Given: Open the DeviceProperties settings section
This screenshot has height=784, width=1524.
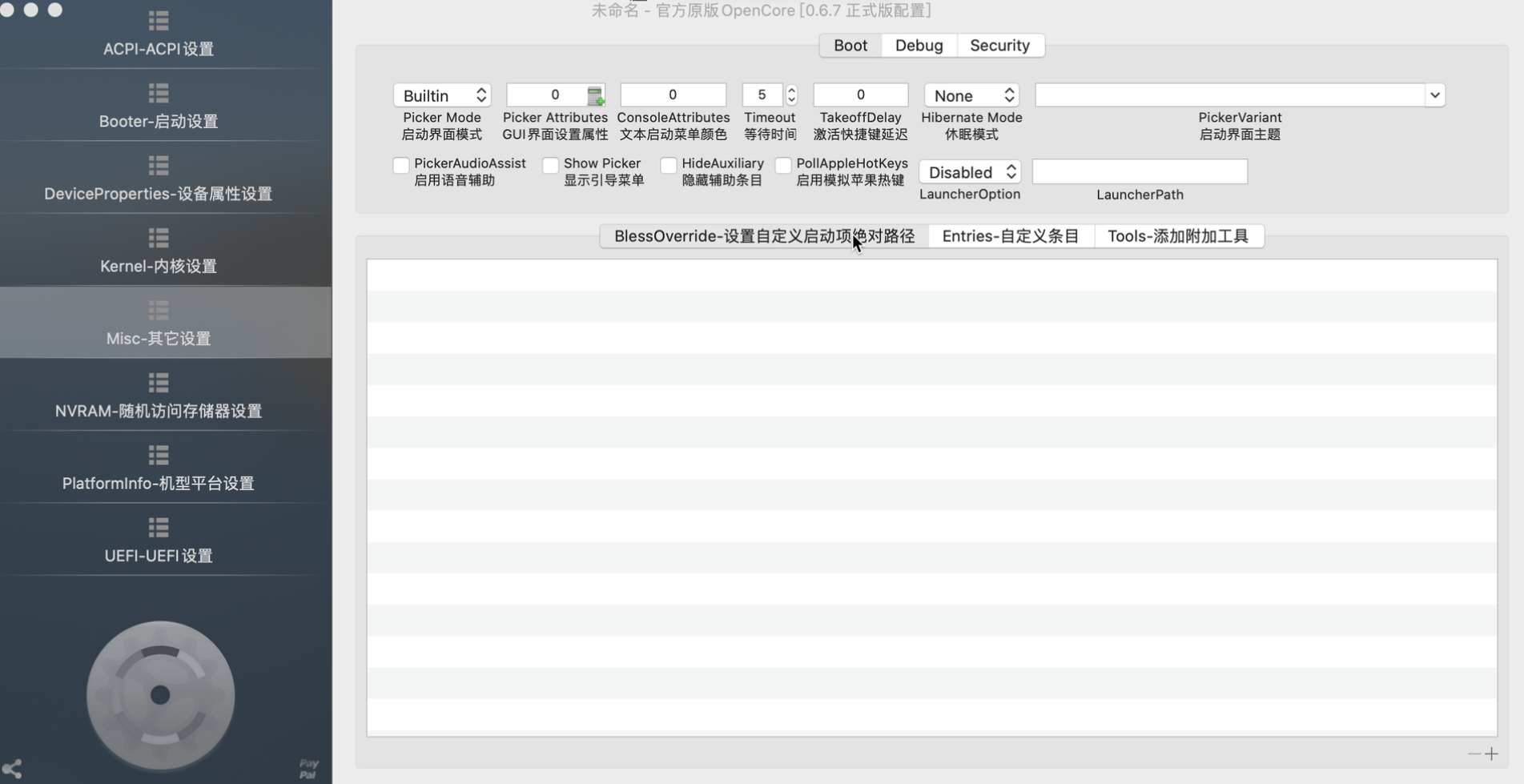Looking at the screenshot, I should (x=158, y=179).
